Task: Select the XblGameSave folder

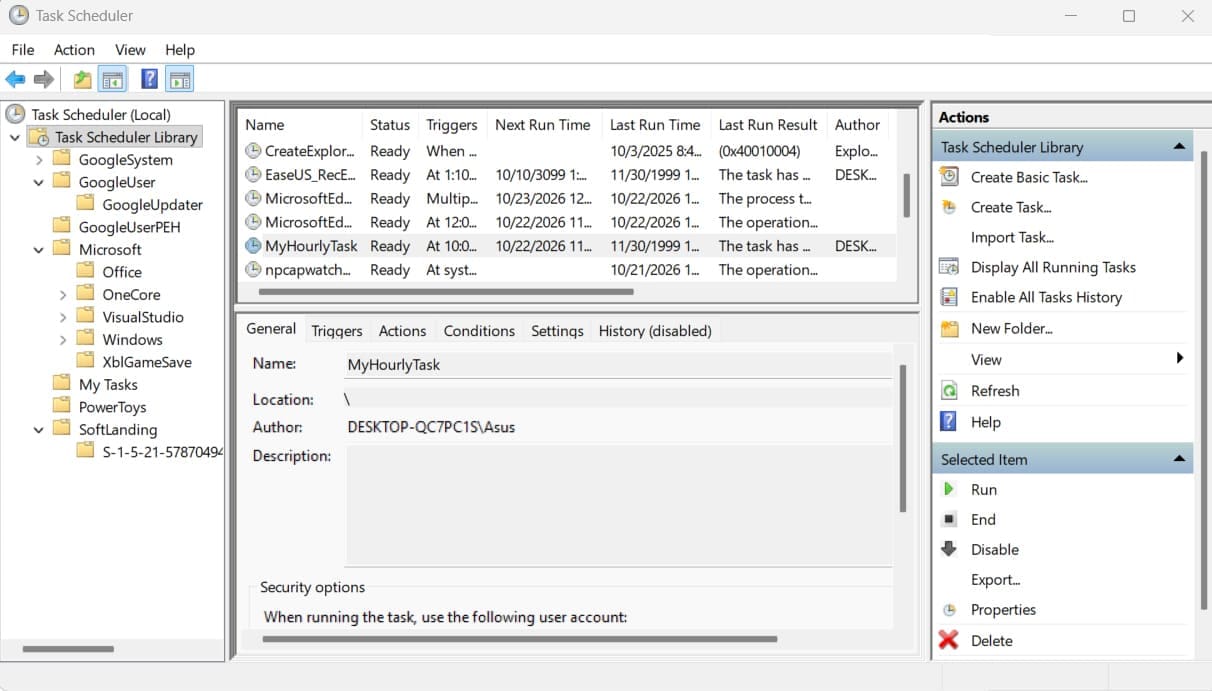Action: click(147, 362)
